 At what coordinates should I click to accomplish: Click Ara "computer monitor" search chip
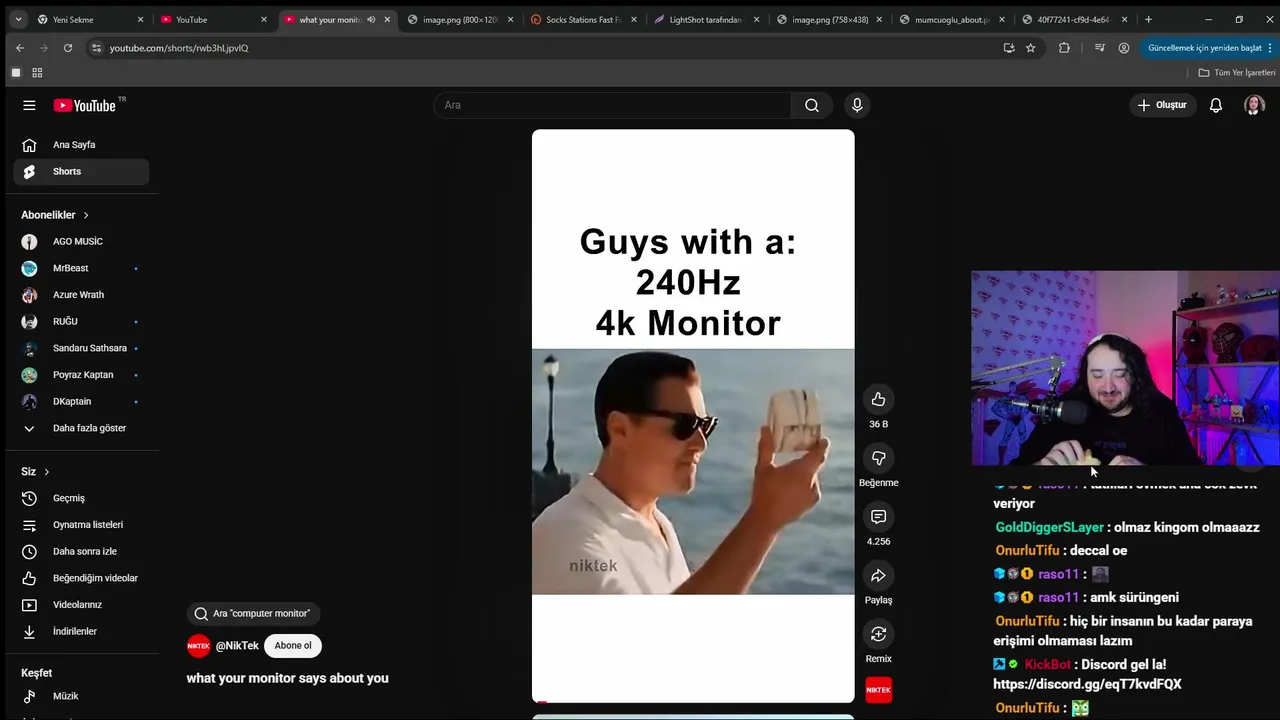(x=253, y=614)
